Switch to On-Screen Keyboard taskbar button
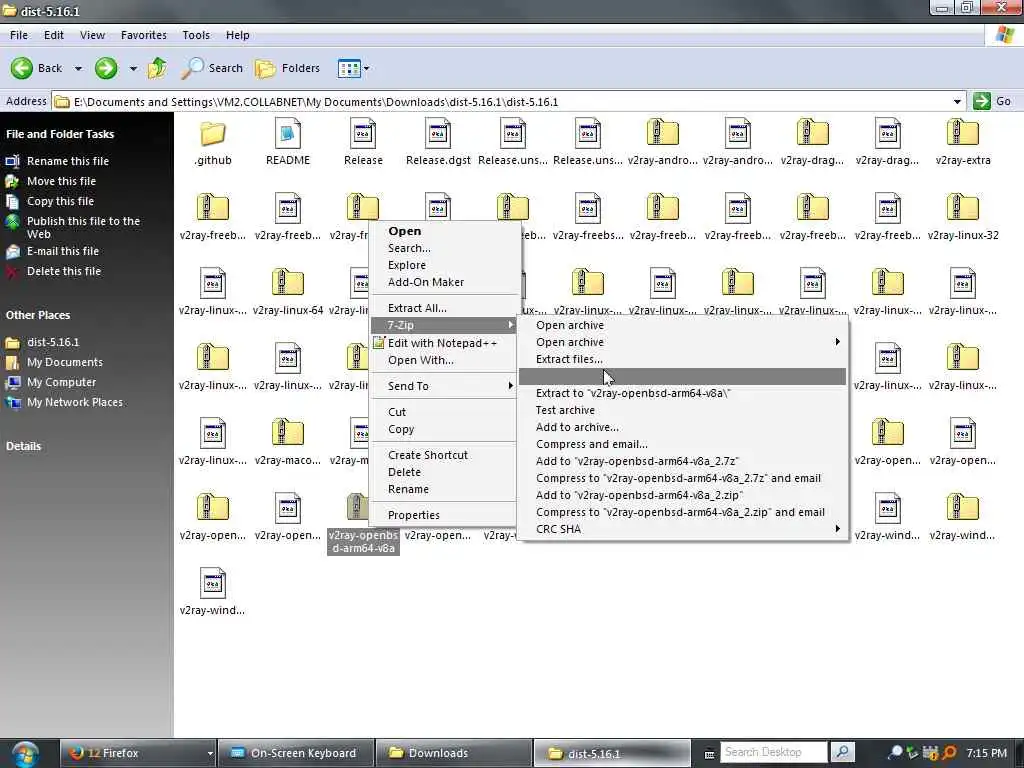 pyautogui.click(x=296, y=753)
